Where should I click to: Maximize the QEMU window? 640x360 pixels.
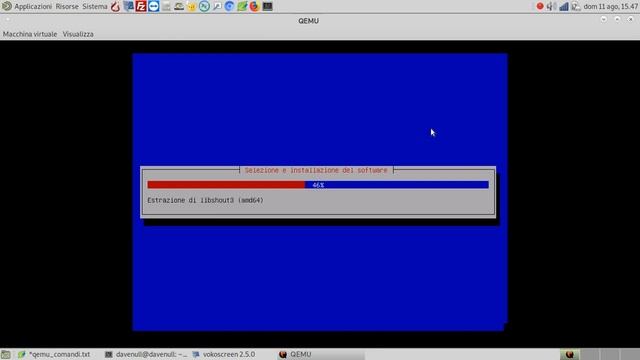point(617,19)
